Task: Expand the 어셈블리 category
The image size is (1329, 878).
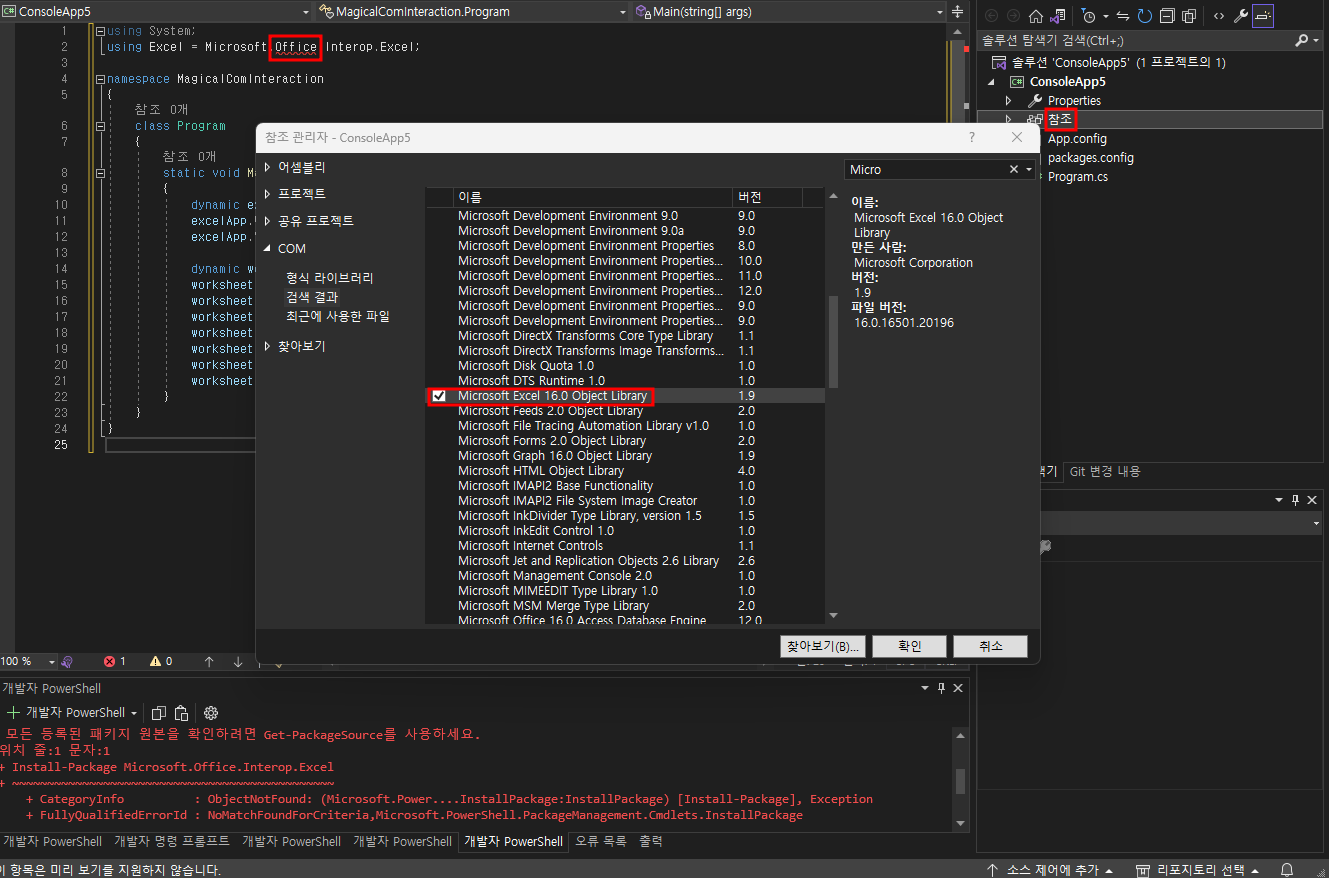Action: point(267,167)
